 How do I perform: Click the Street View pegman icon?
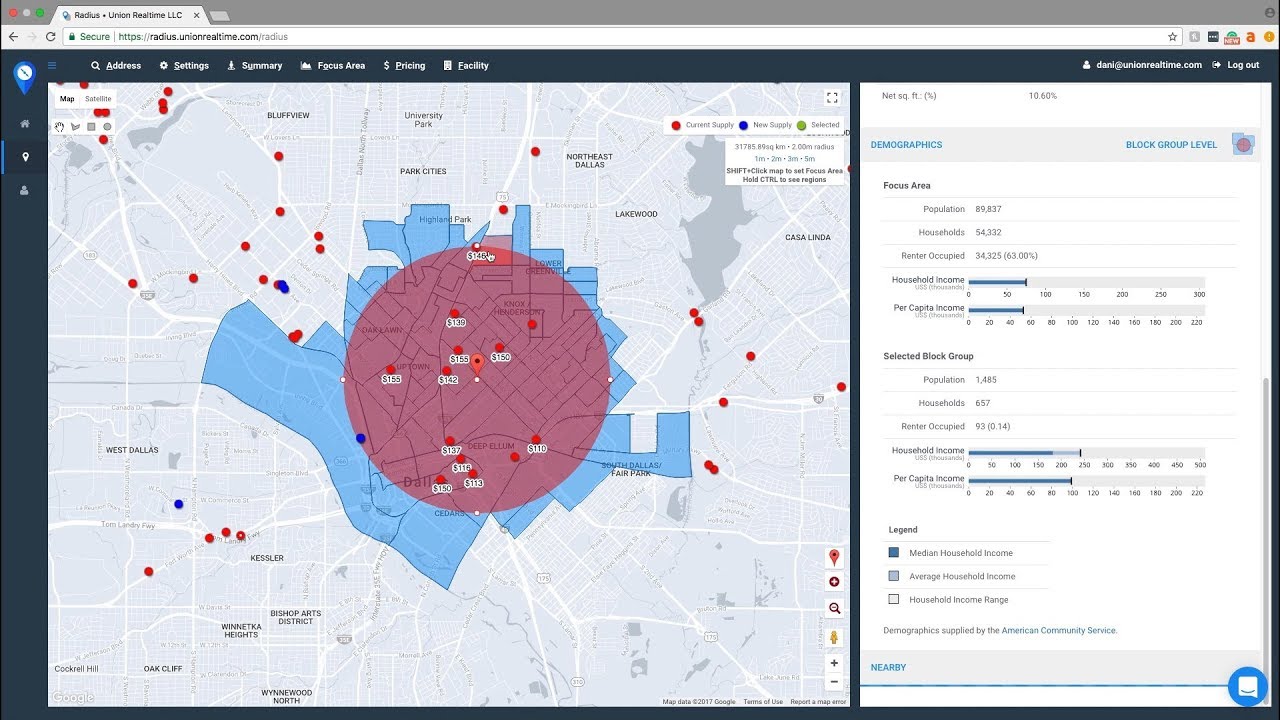(834, 637)
